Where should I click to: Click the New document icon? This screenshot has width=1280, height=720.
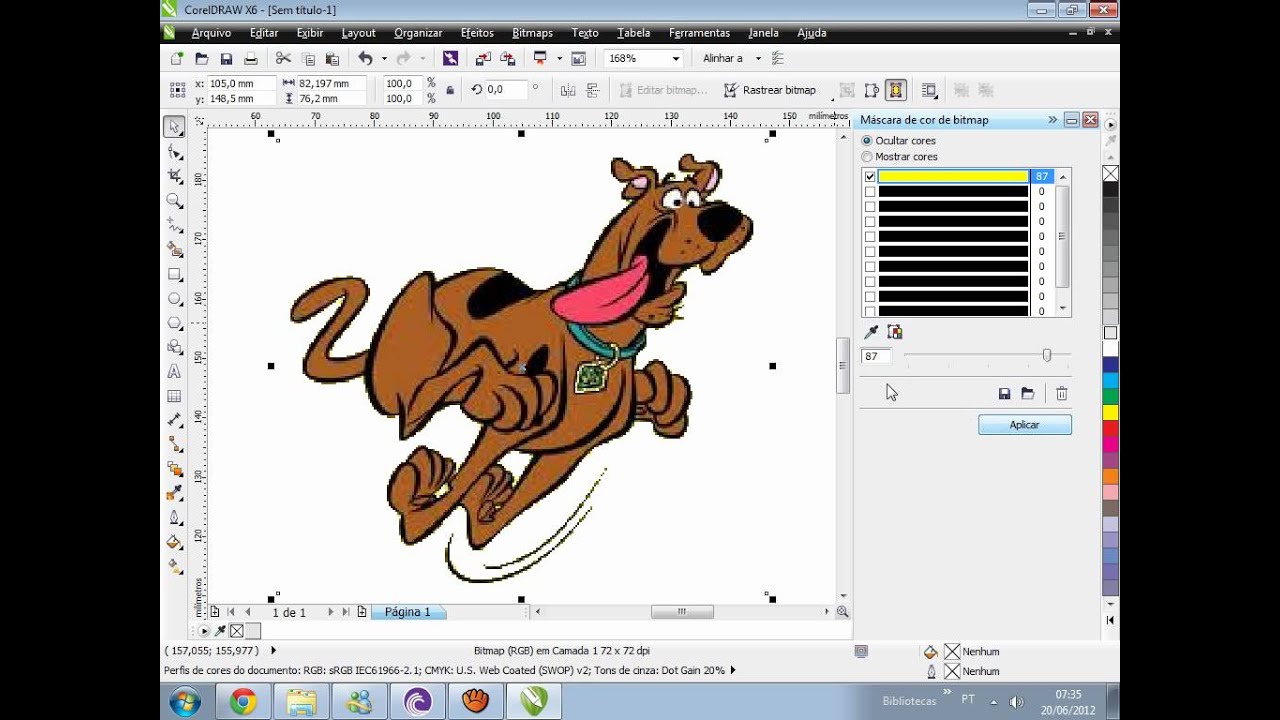(x=177, y=59)
